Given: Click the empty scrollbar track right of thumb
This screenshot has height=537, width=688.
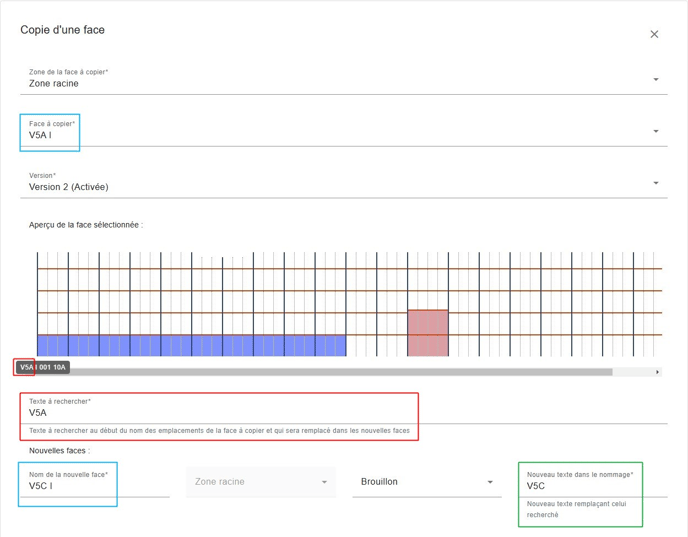Looking at the screenshot, I should point(632,372).
